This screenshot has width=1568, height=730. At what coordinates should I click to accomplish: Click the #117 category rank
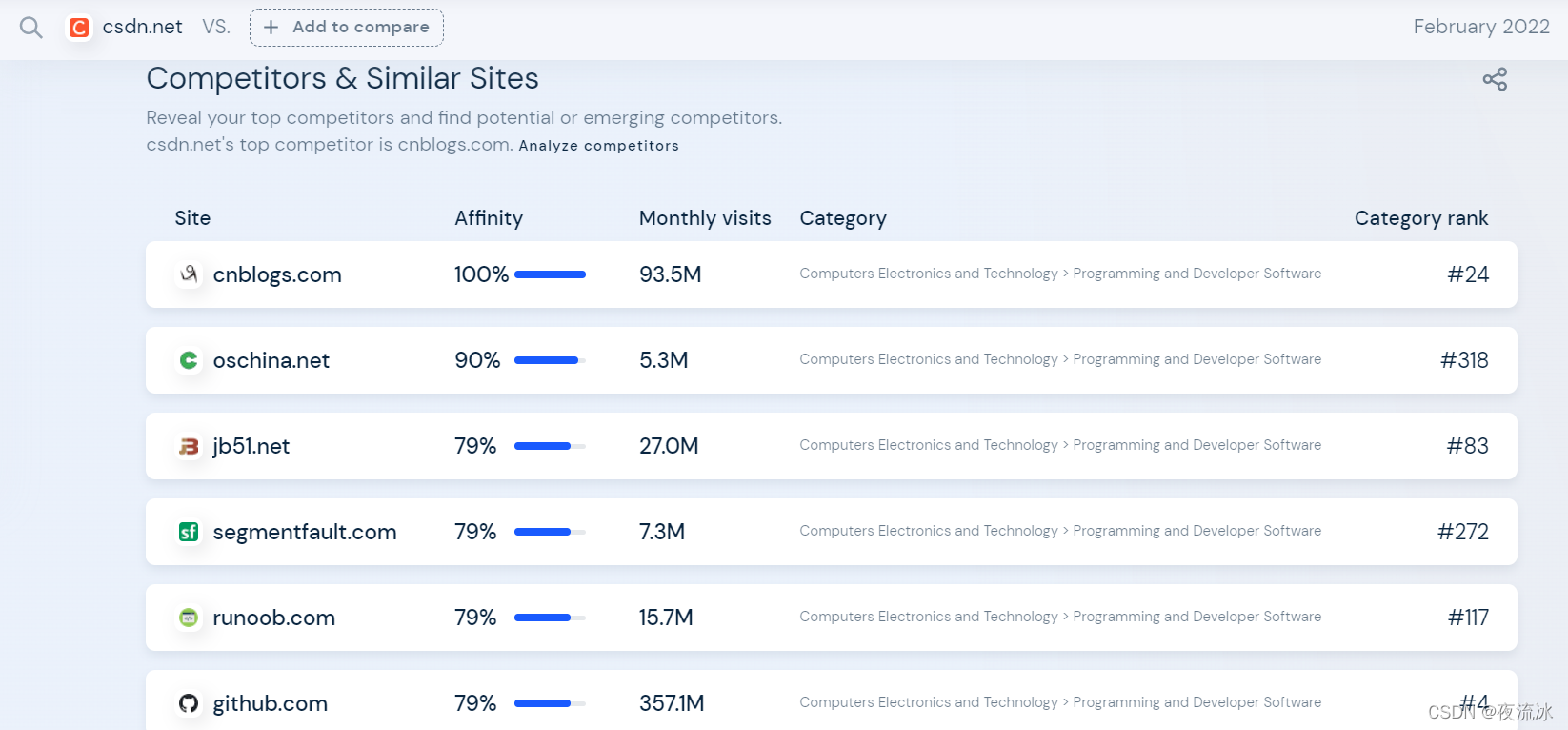(1468, 618)
